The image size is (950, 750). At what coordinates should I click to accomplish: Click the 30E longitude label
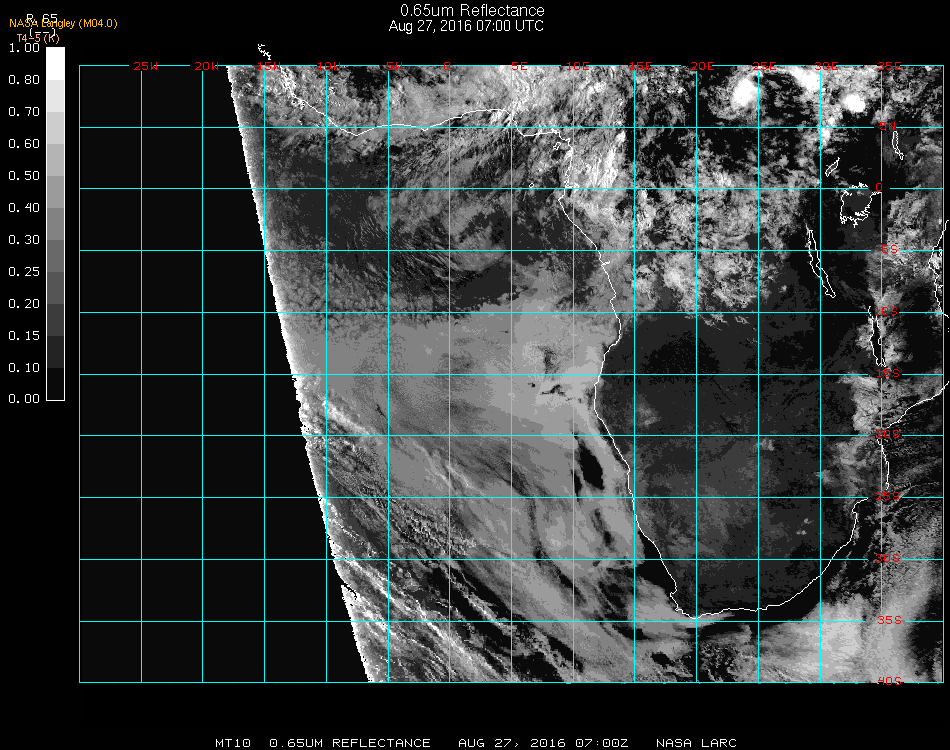coord(826,66)
